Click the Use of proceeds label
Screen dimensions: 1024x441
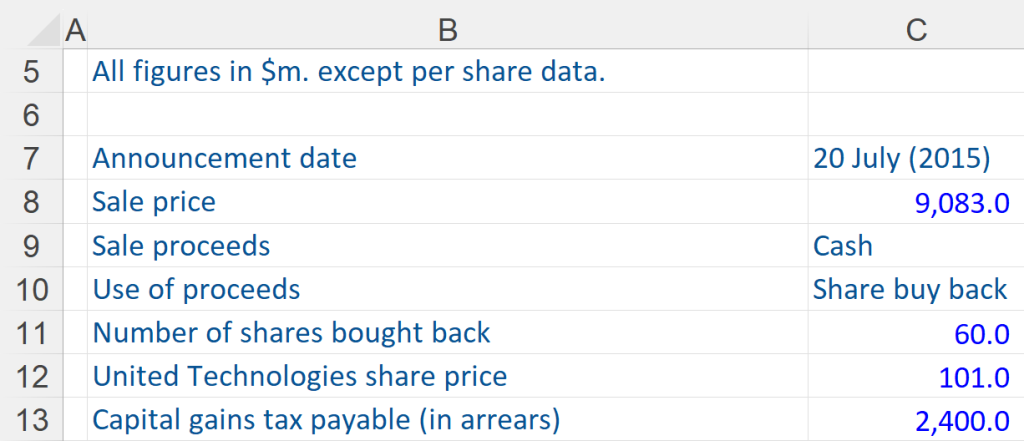coord(196,290)
